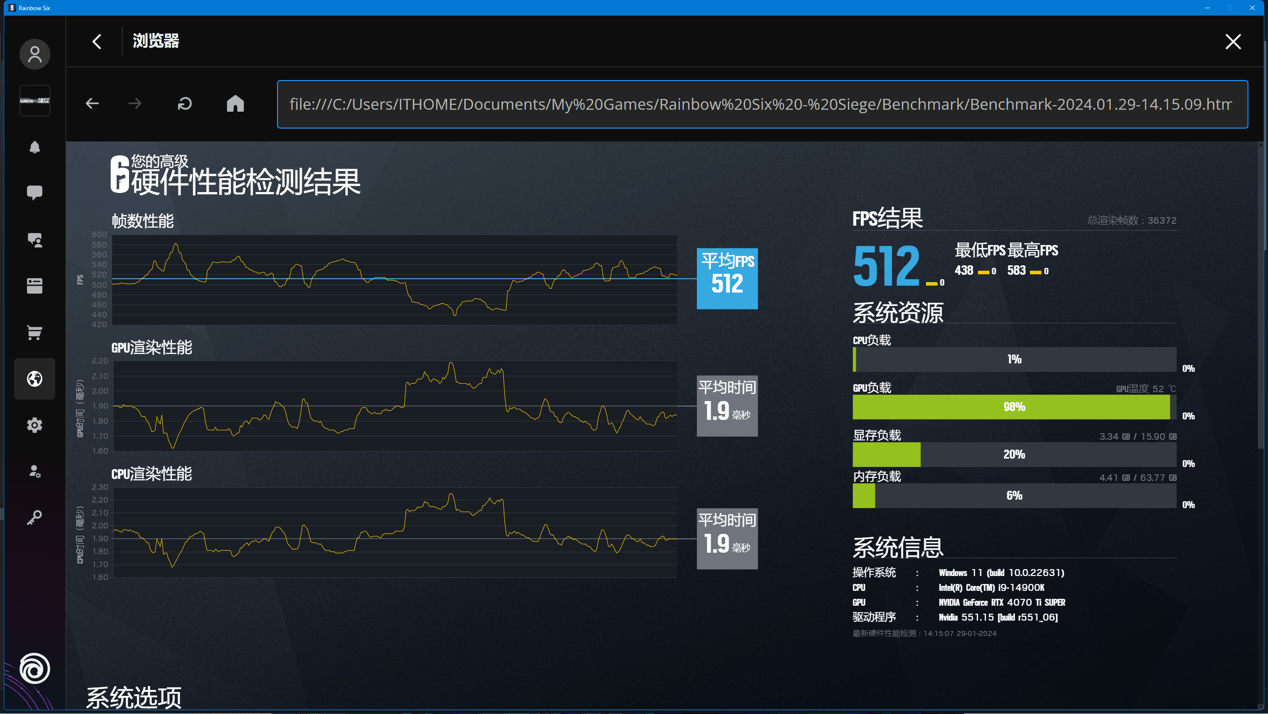Open settings gear in overlay sidebar
This screenshot has width=1268, height=714.
[x=35, y=425]
